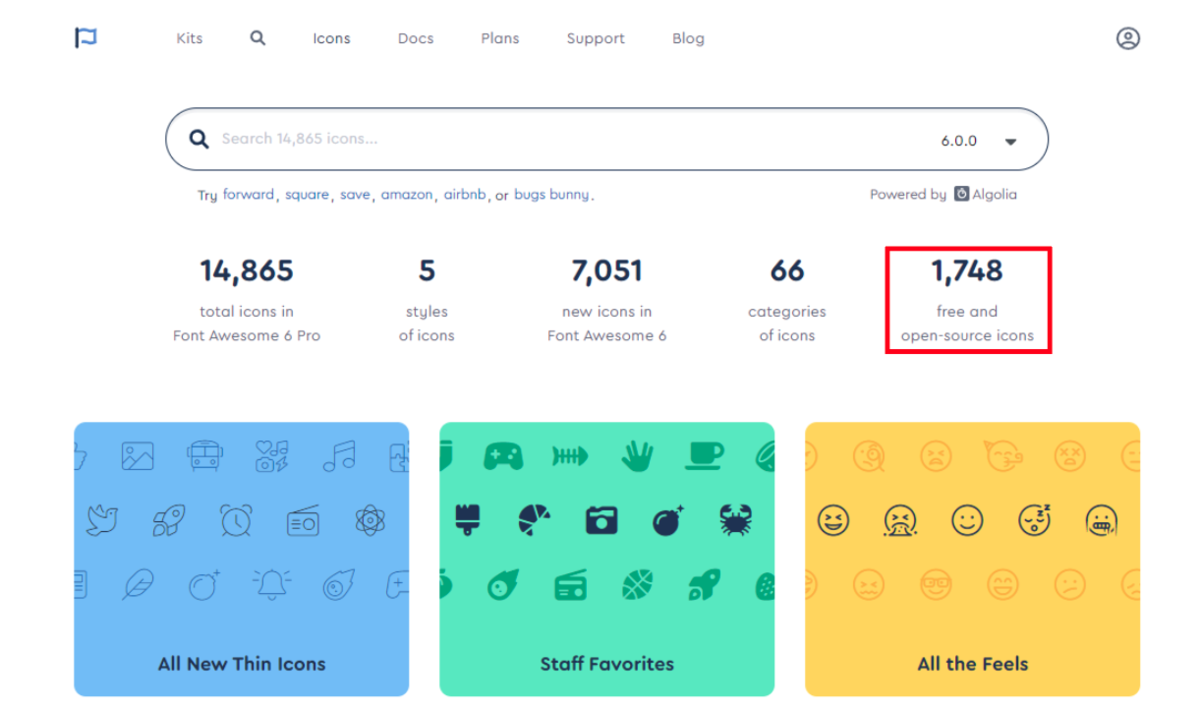Click the paint brush icon
Viewport: 1200px width, 712px height.
[468, 520]
